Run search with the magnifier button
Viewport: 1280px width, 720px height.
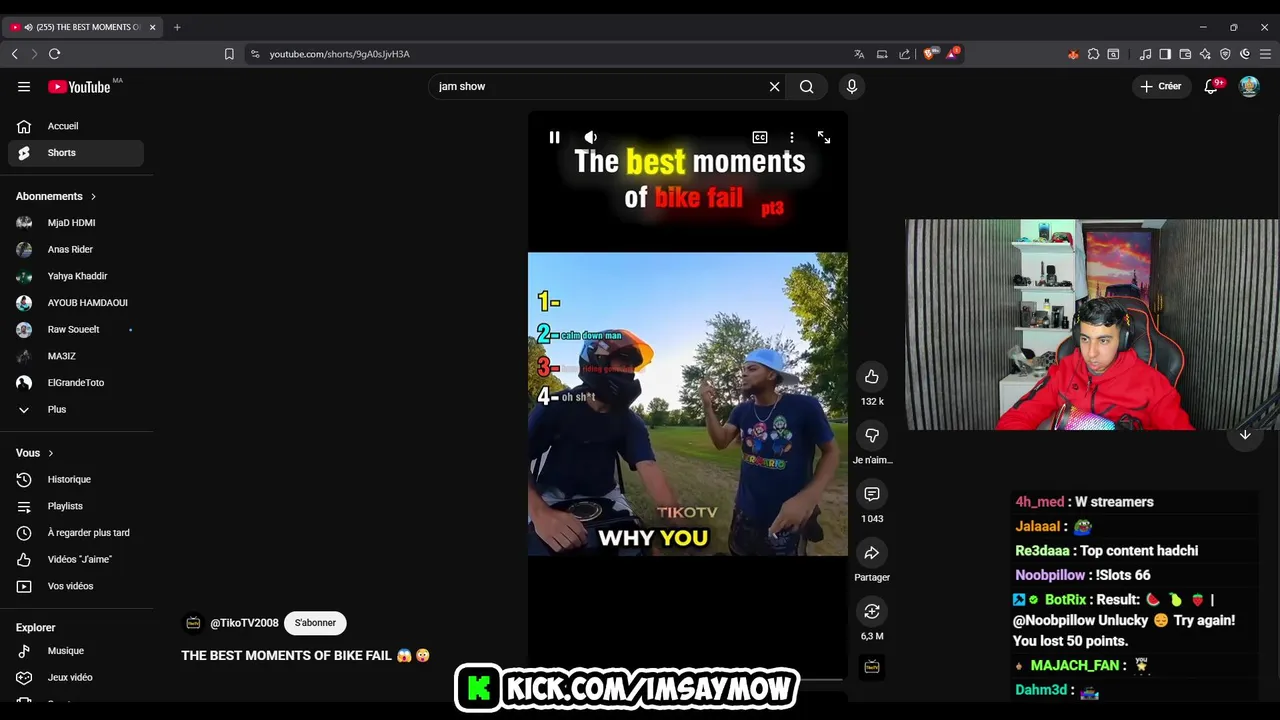point(806,87)
